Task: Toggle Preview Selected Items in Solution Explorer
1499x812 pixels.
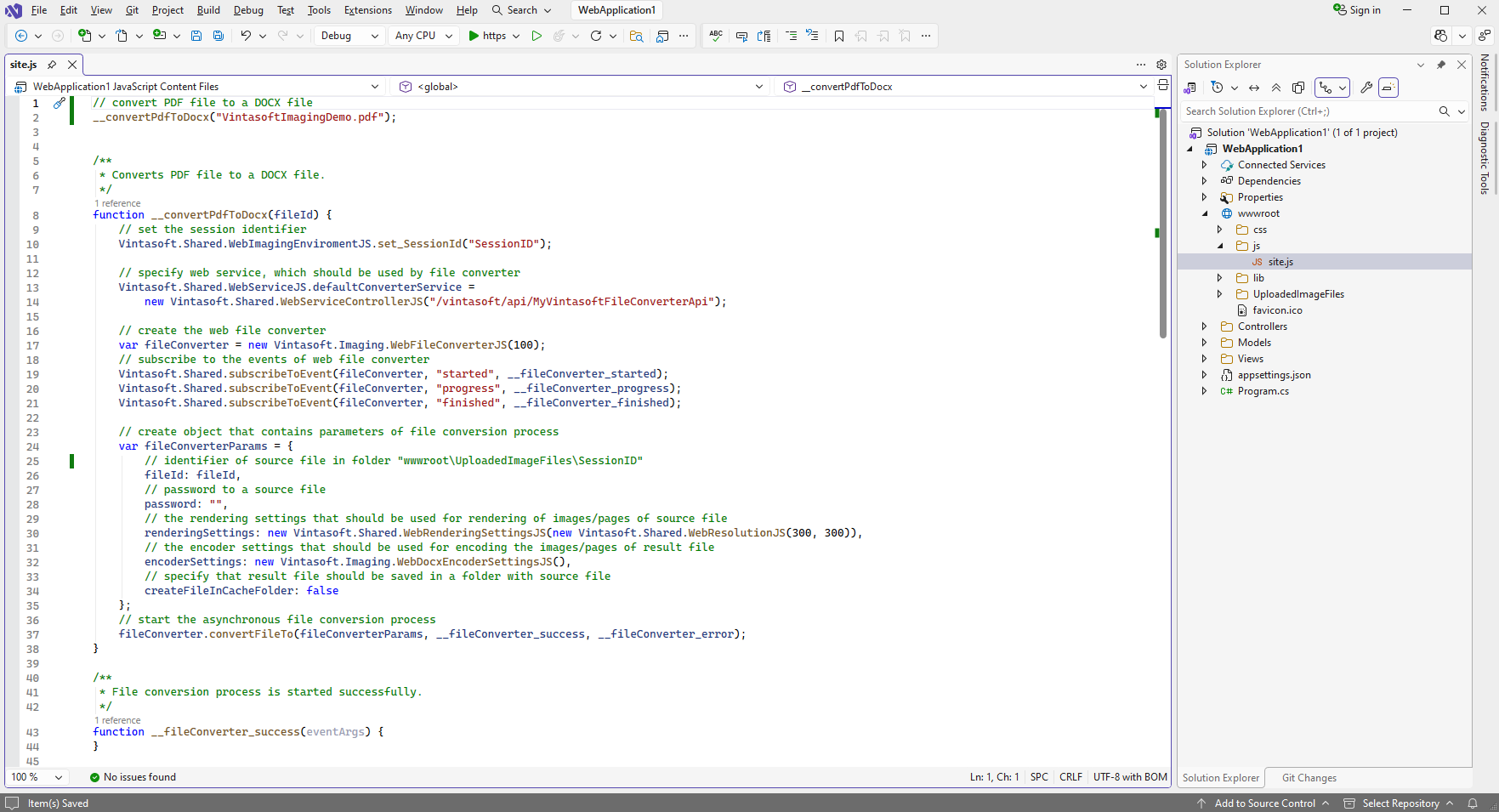Action: pyautogui.click(x=1388, y=87)
